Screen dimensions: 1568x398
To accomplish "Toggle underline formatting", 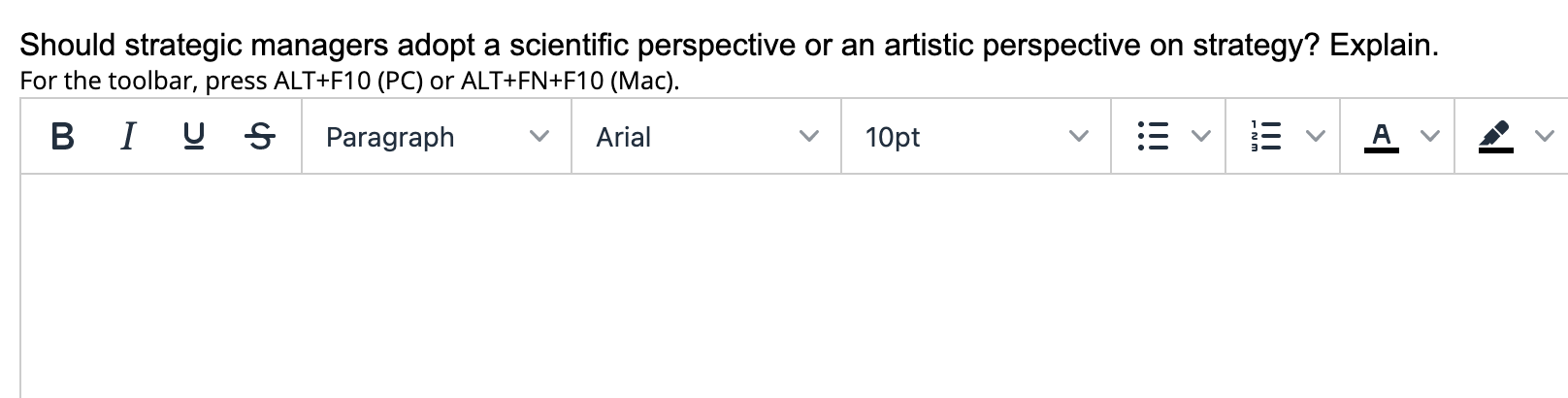I will point(194,137).
